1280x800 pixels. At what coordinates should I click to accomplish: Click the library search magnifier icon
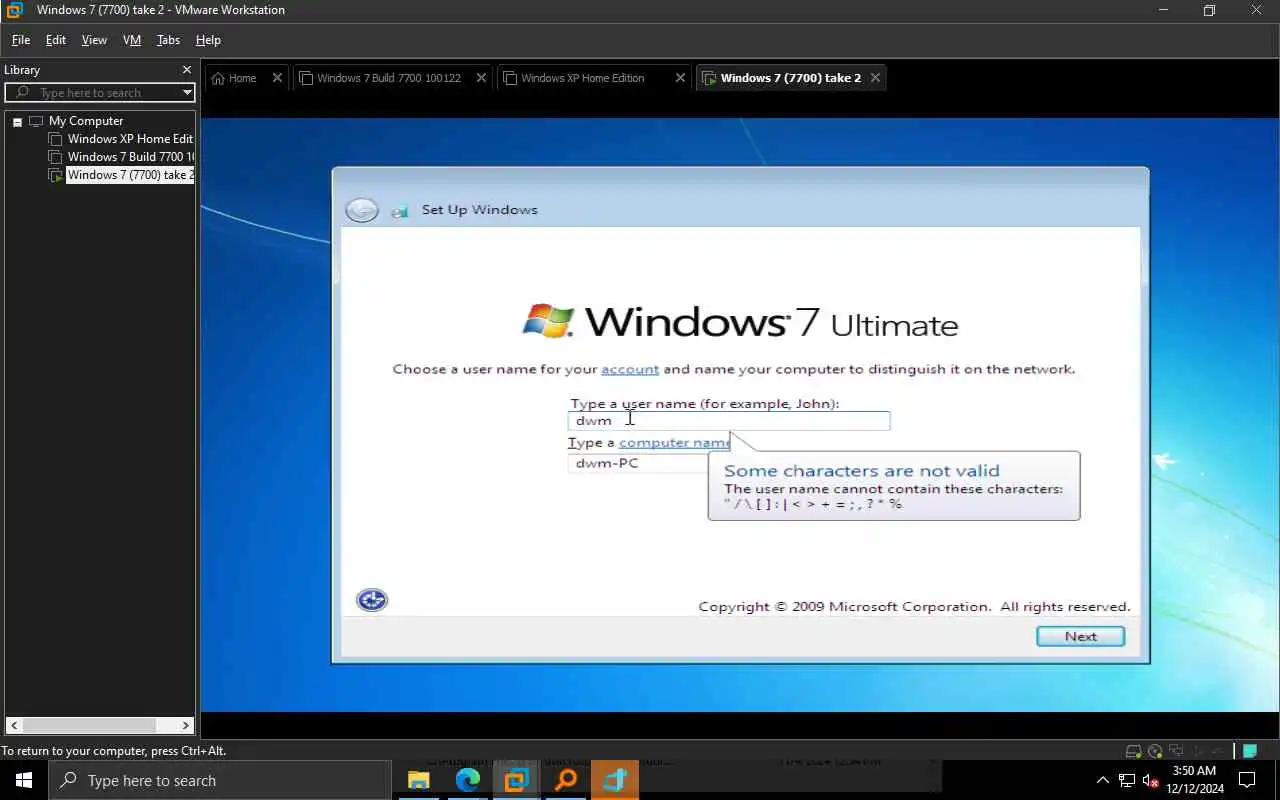point(23,92)
